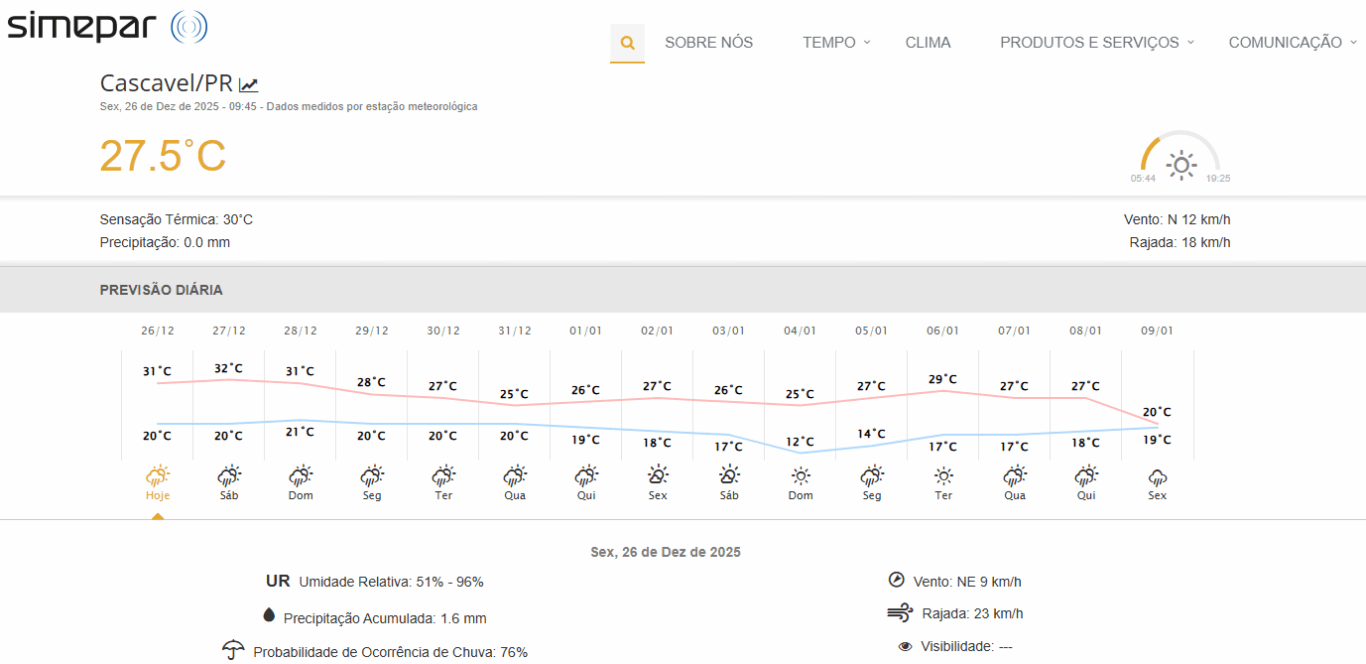Choose the Ter 06/01 sunny forecast icon
Screen dimensions: 1366x664
click(943, 476)
